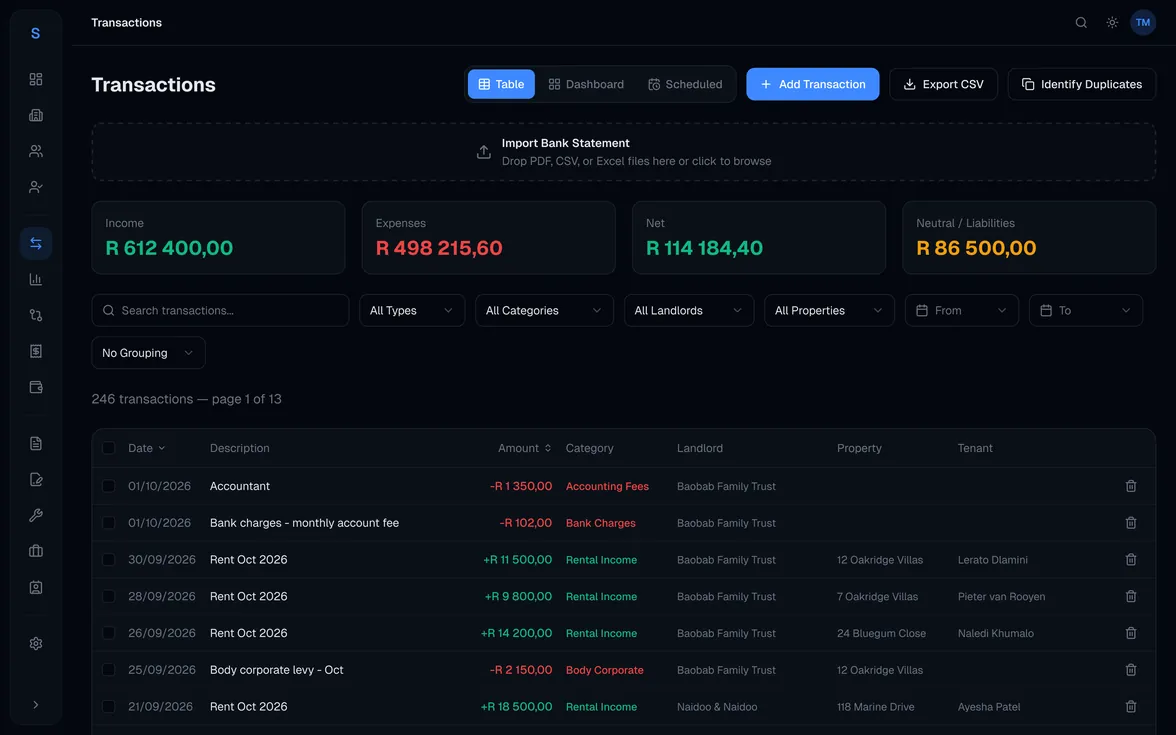The image size is (1176, 735).
Task: Click the S logo in sidebar
Action: [x=35, y=34]
